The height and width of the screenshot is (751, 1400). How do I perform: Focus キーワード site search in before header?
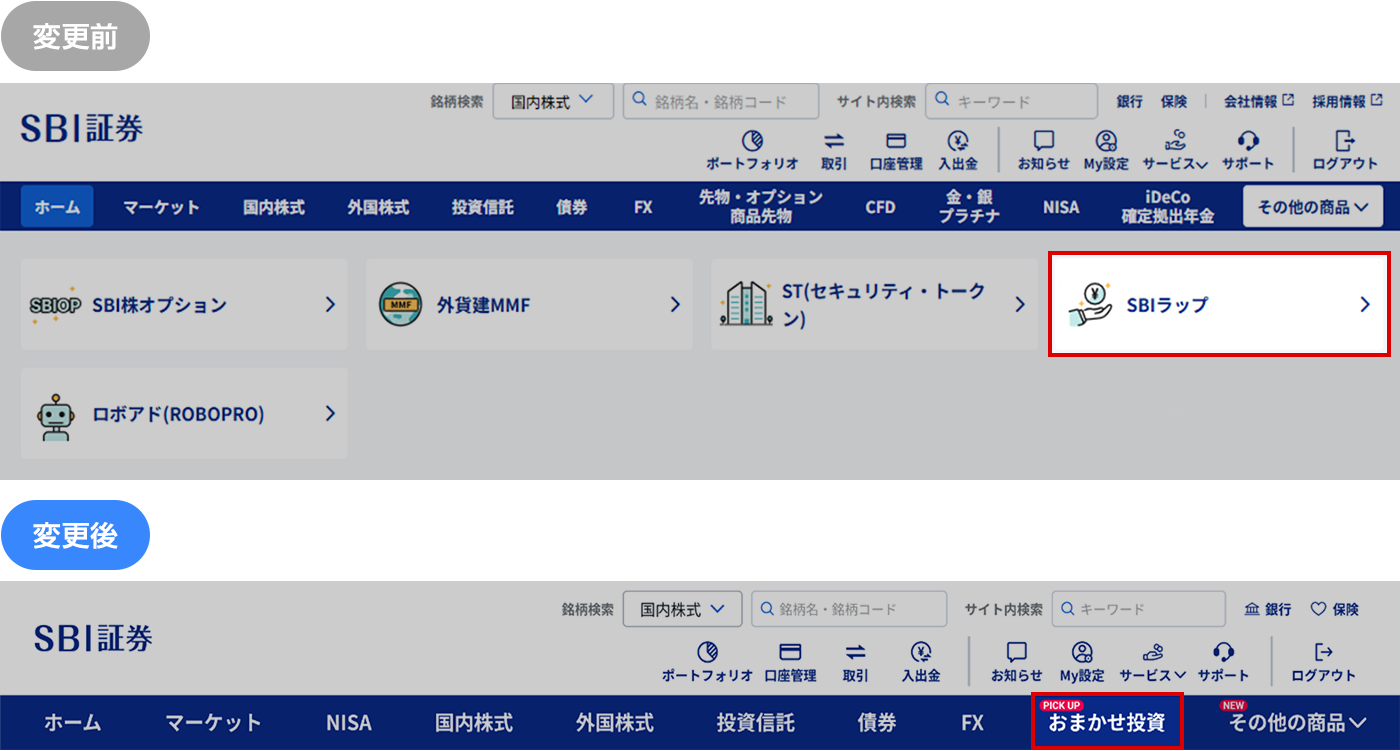[x=1011, y=101]
